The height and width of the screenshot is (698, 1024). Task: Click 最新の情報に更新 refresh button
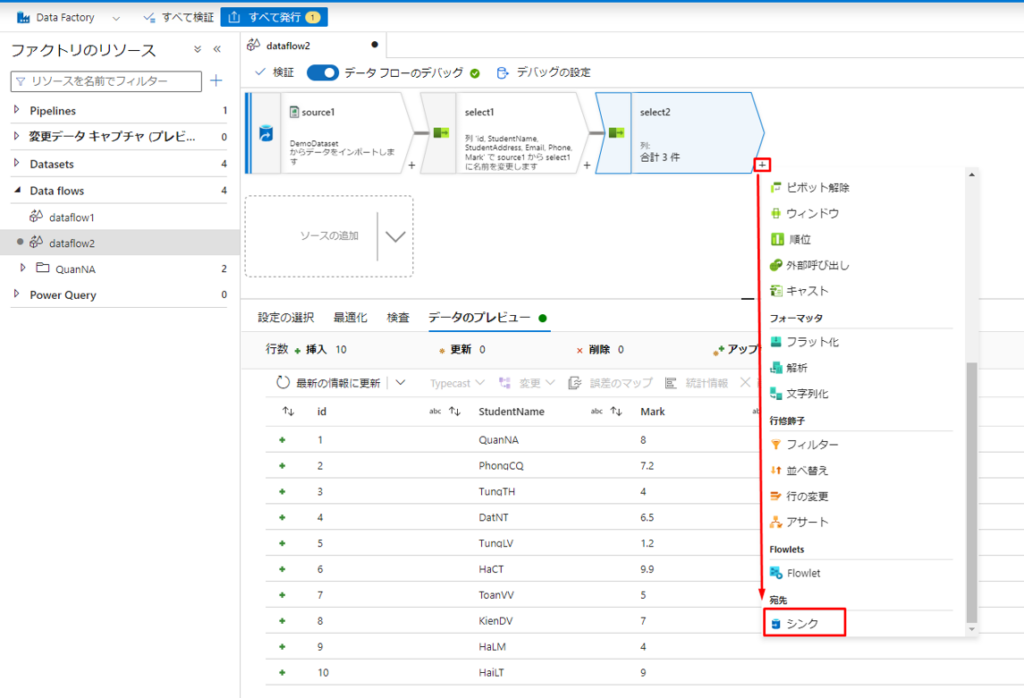pyautogui.click(x=329, y=383)
